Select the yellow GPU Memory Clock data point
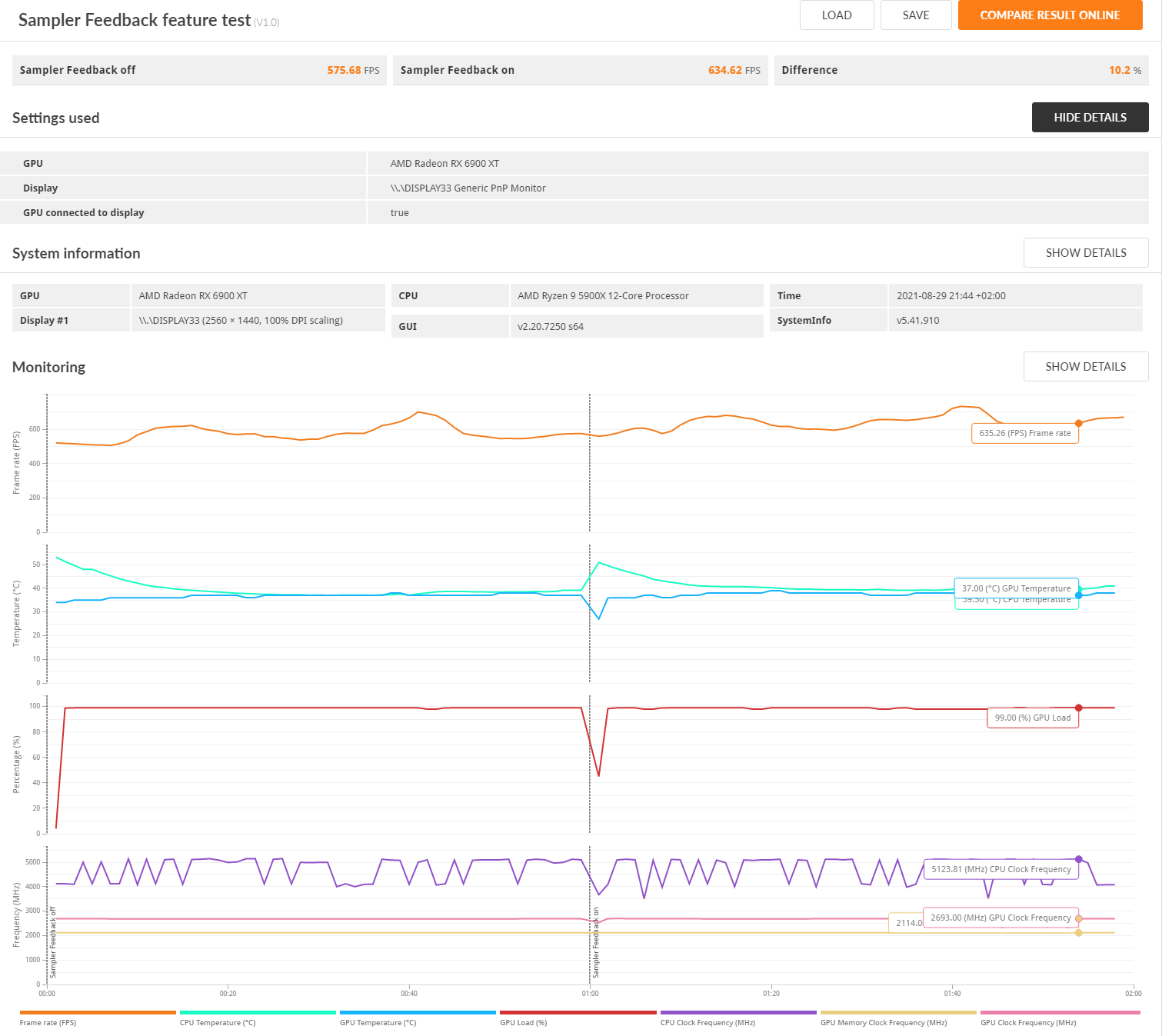1162x1036 pixels. point(1079,933)
